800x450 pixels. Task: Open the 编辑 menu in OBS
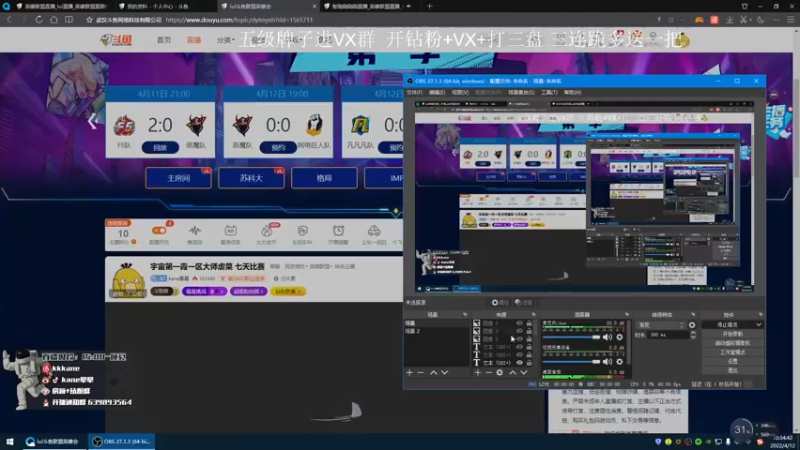pyautogui.click(x=437, y=92)
